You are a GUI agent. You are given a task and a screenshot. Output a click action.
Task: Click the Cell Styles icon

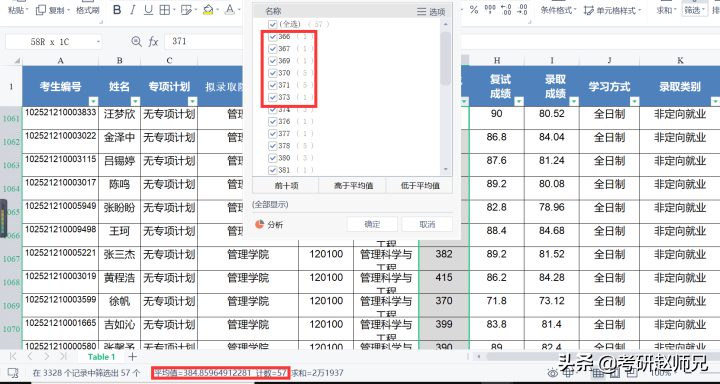[x=589, y=10]
